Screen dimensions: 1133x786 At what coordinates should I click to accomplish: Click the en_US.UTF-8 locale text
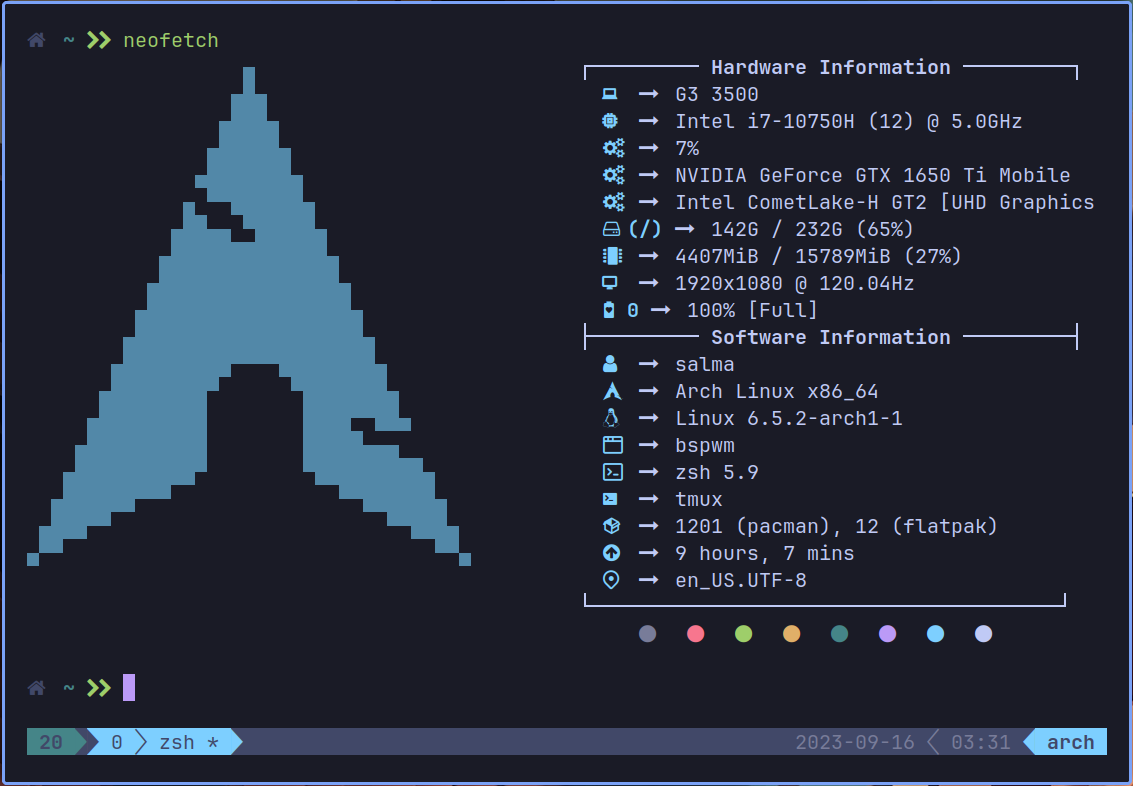point(741,581)
